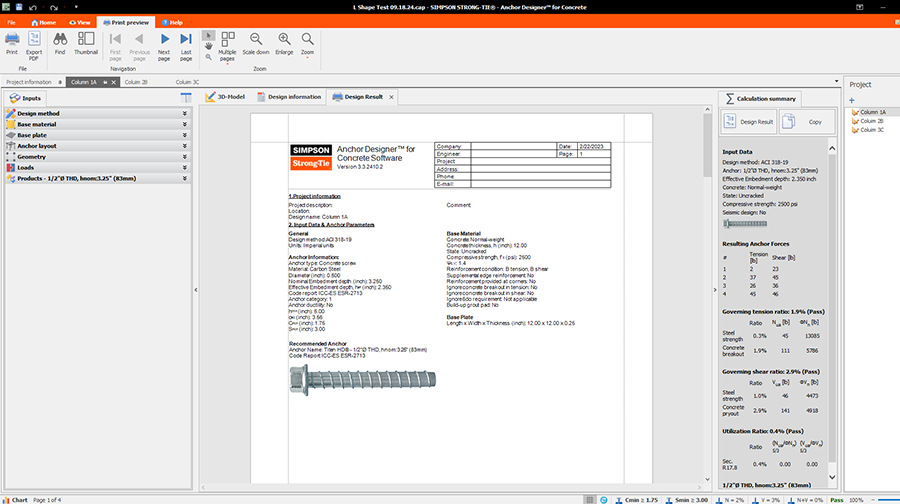This screenshot has height=504, width=900.
Task: Click Scale down zoom-out icon
Action: tap(255, 39)
